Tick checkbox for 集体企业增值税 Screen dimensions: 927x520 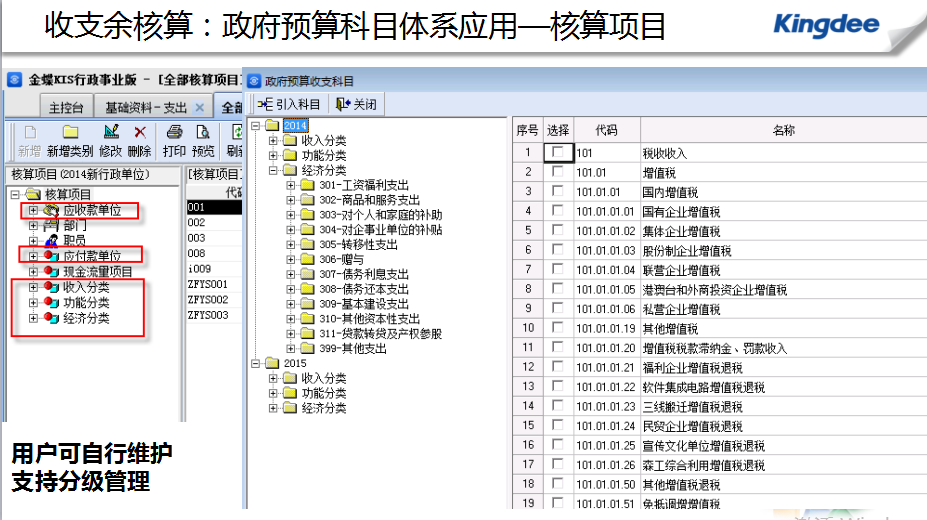pos(558,230)
